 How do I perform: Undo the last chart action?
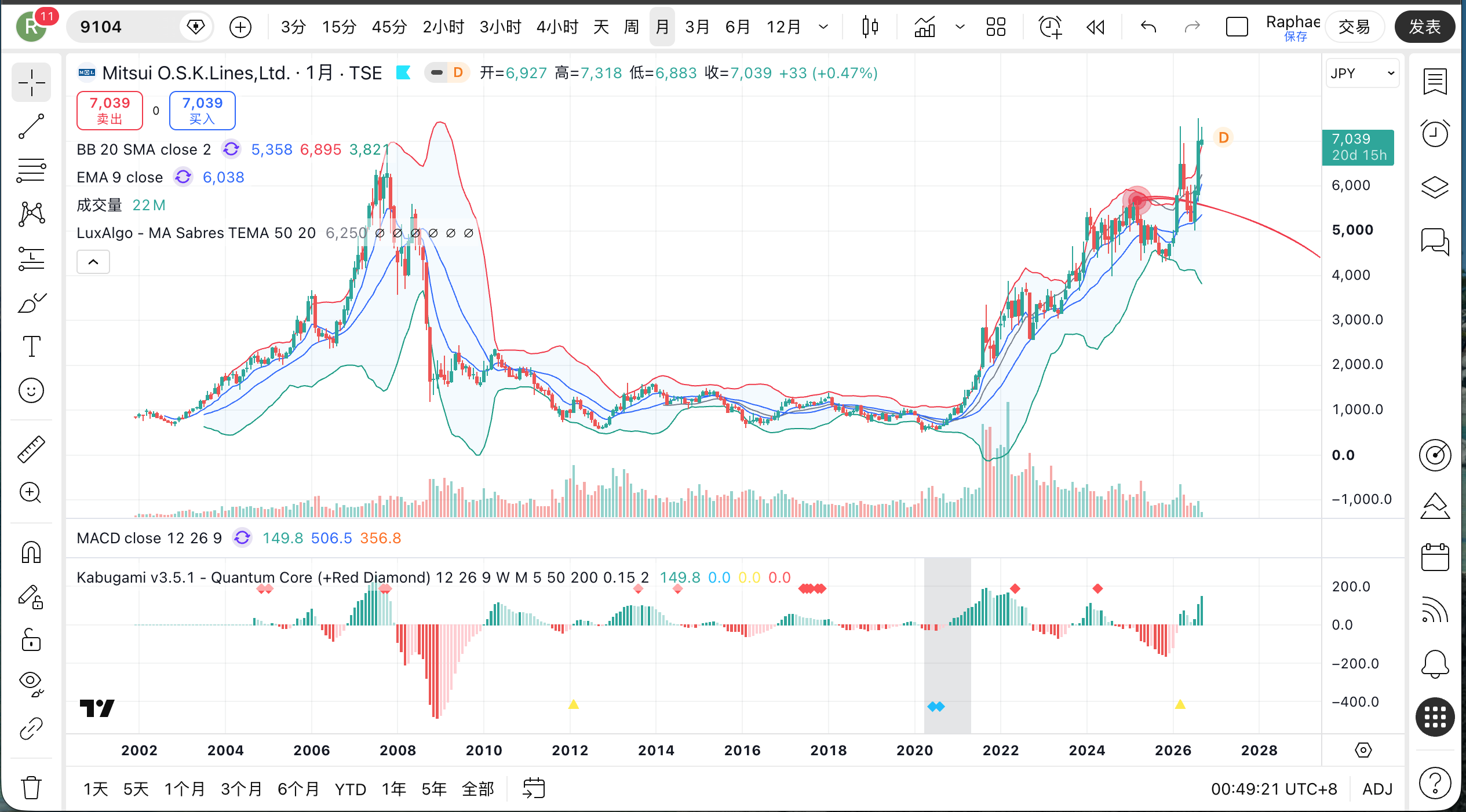[x=1148, y=27]
